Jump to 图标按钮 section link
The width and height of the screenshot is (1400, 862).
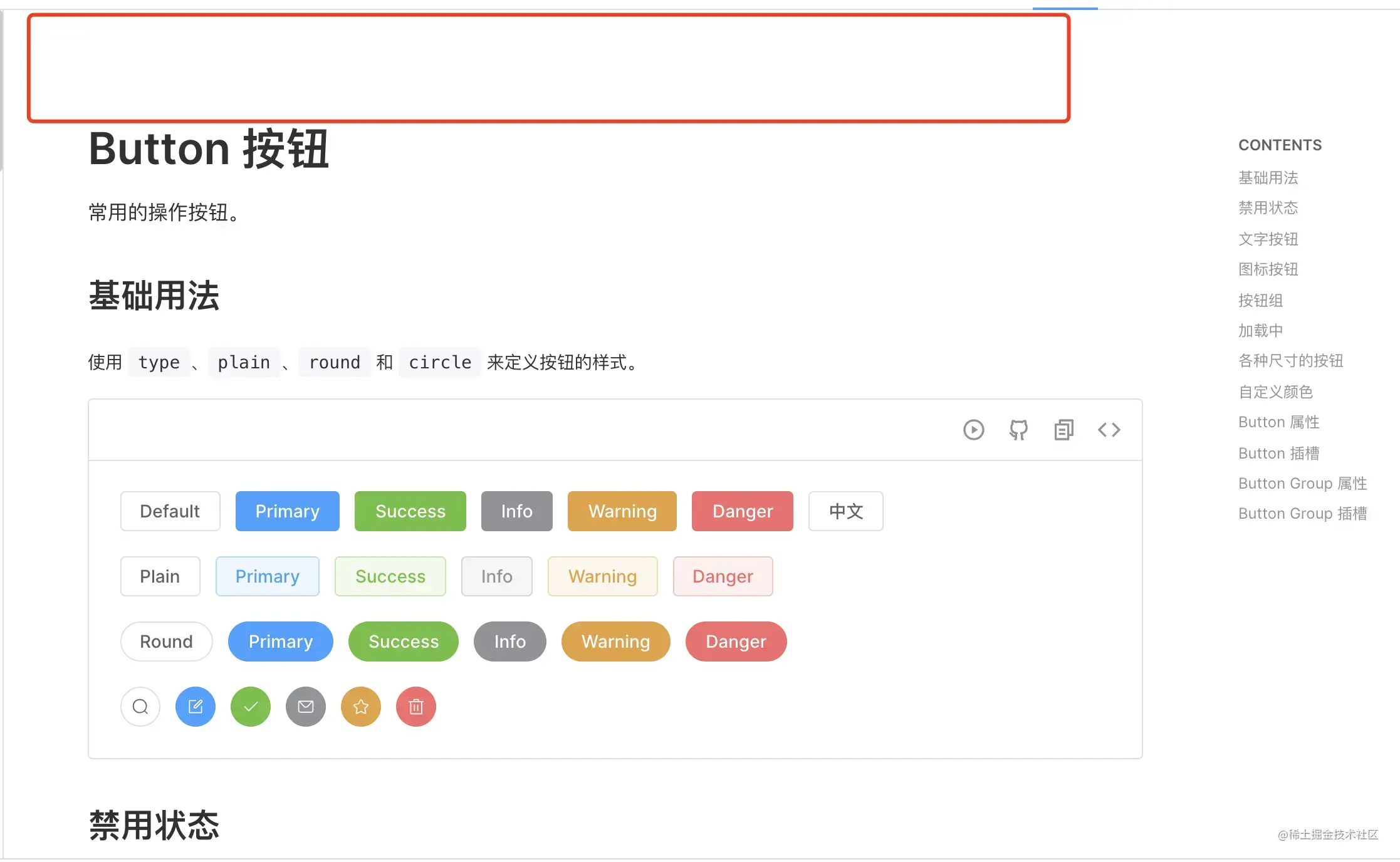pos(1268,269)
